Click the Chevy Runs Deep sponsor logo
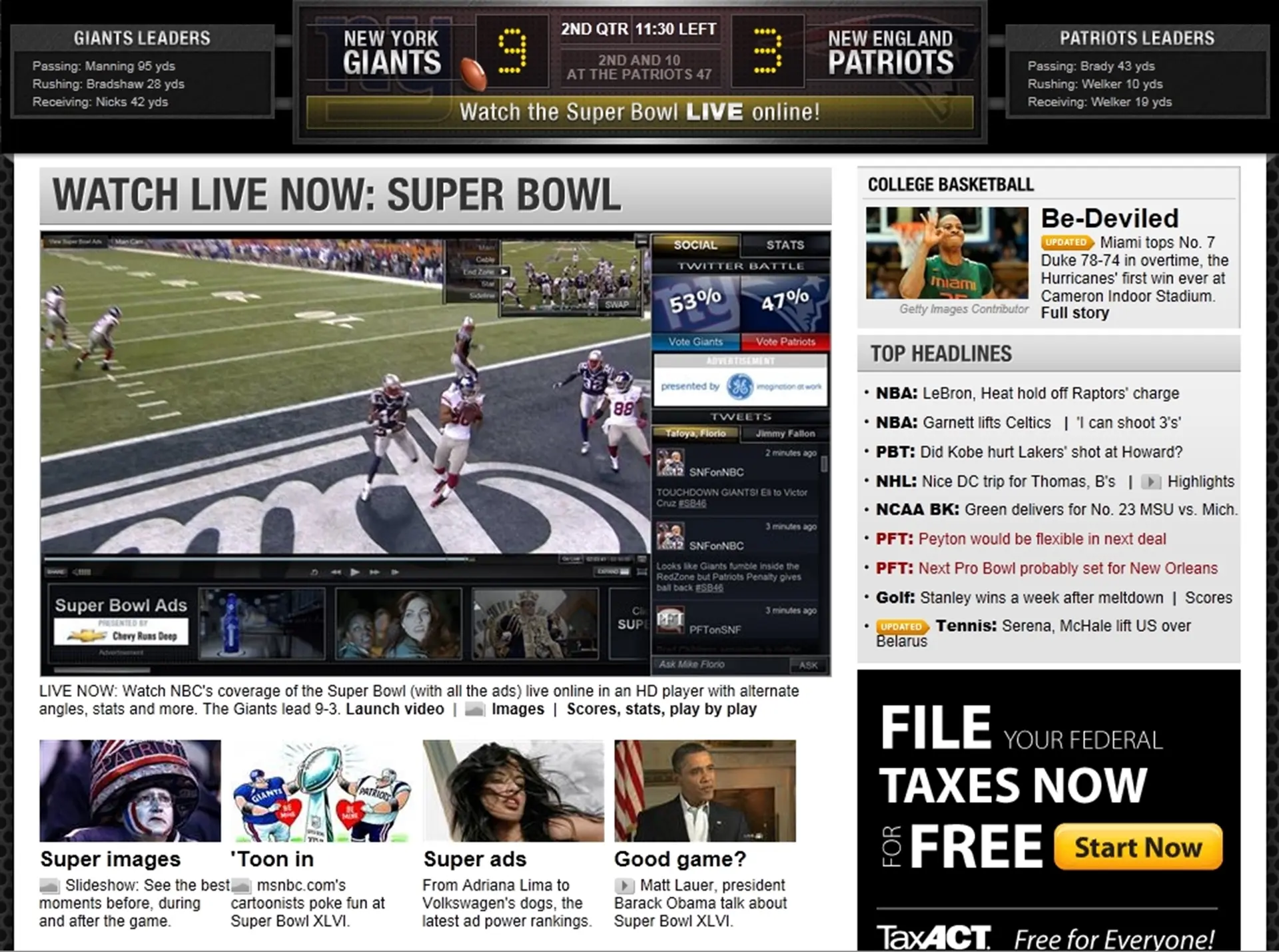The image size is (1279, 952). pos(121,632)
